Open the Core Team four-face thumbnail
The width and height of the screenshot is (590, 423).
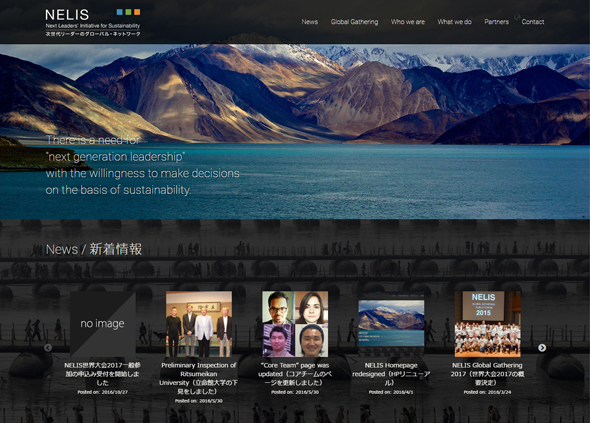(x=295, y=324)
